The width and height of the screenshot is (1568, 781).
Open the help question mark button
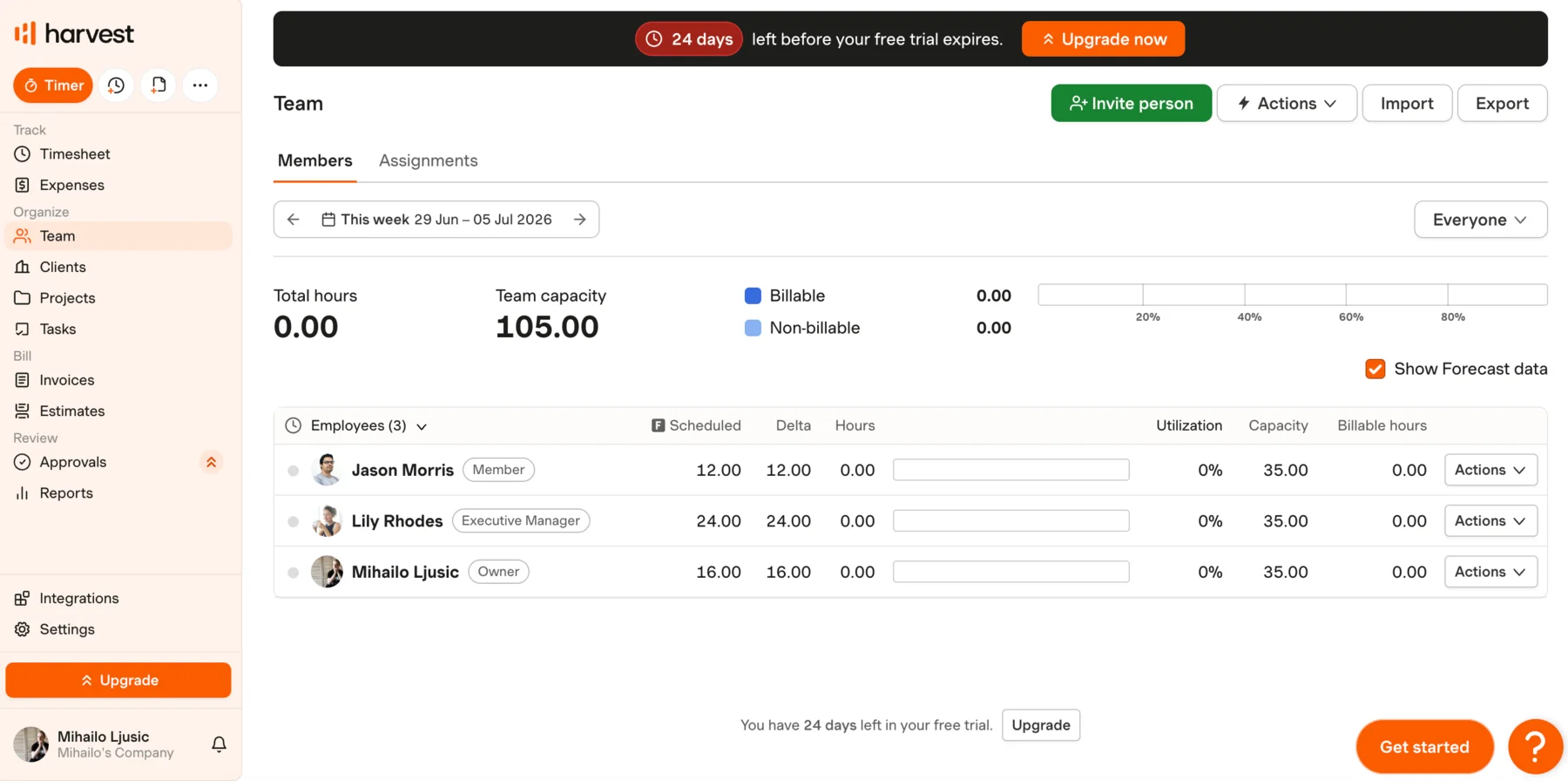(x=1535, y=747)
